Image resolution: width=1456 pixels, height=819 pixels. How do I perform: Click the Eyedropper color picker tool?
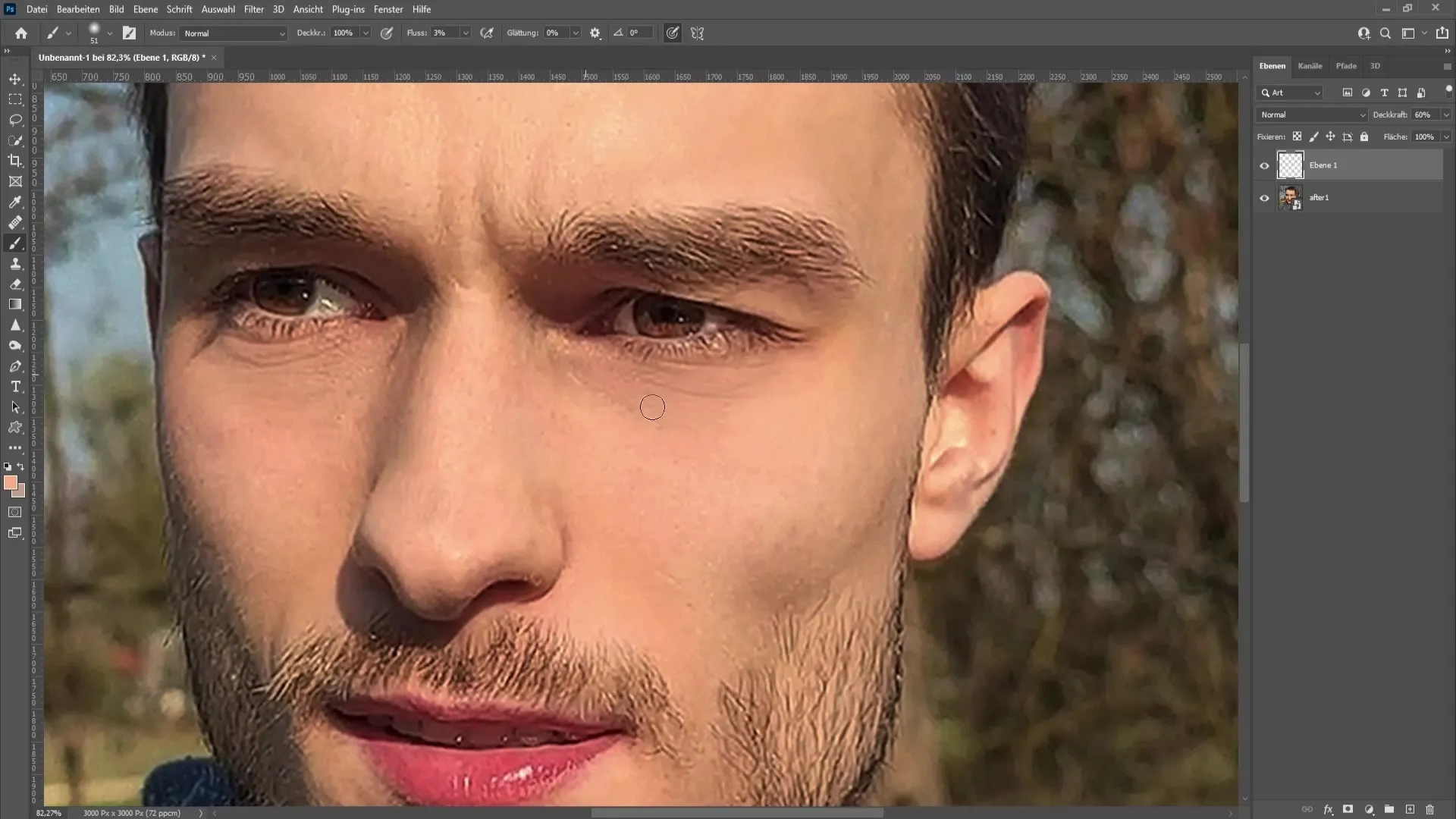click(x=15, y=202)
